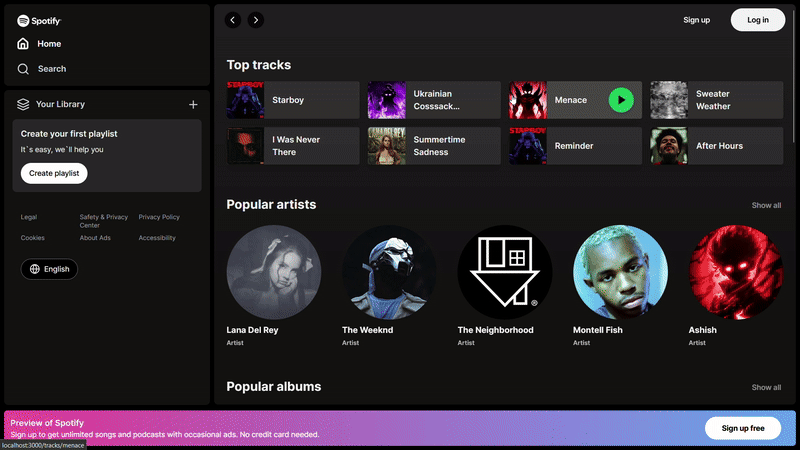Show all popular artists
The height and width of the screenshot is (450, 800).
[766, 205]
